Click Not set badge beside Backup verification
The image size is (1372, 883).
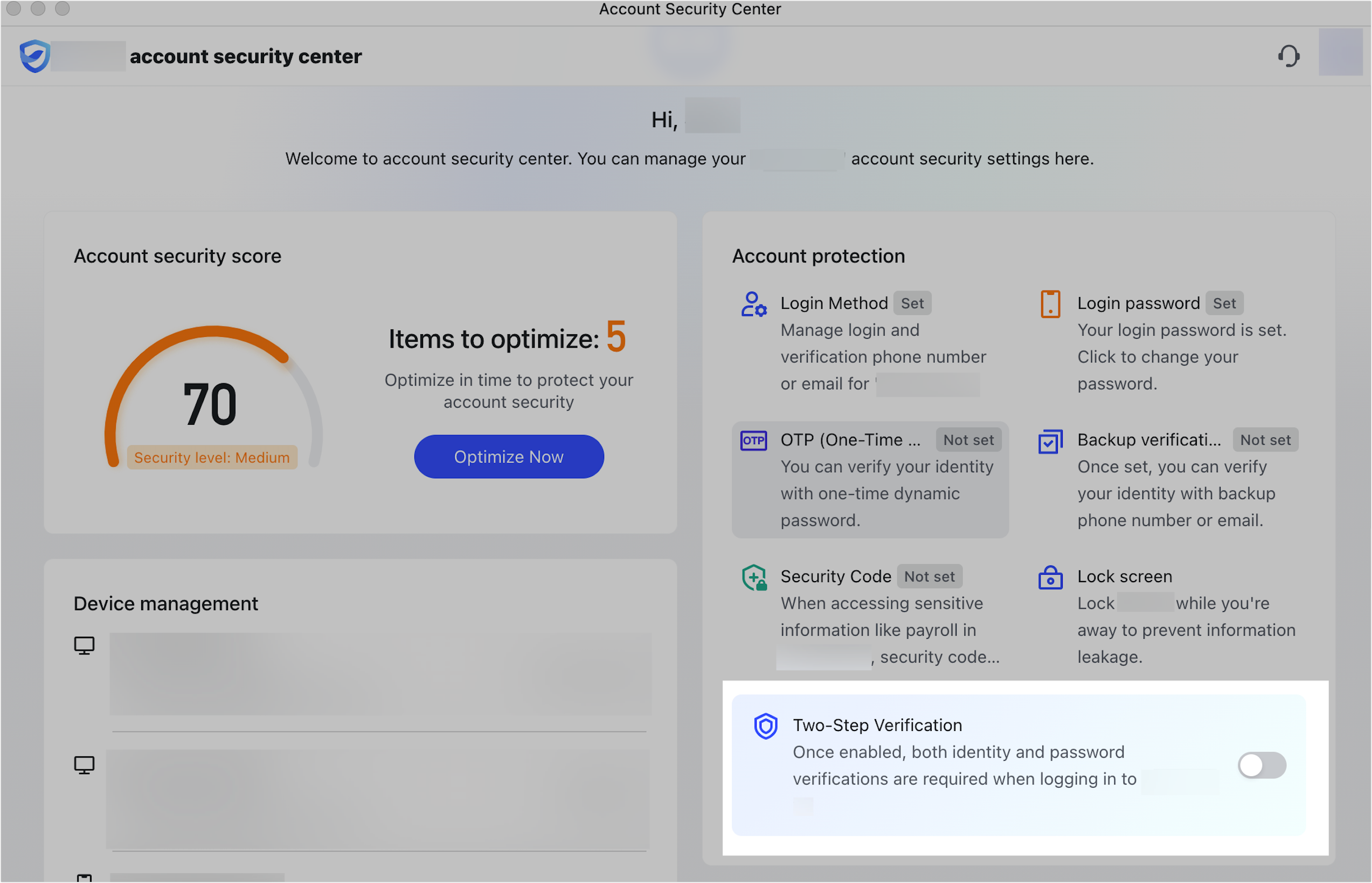pyautogui.click(x=1265, y=440)
